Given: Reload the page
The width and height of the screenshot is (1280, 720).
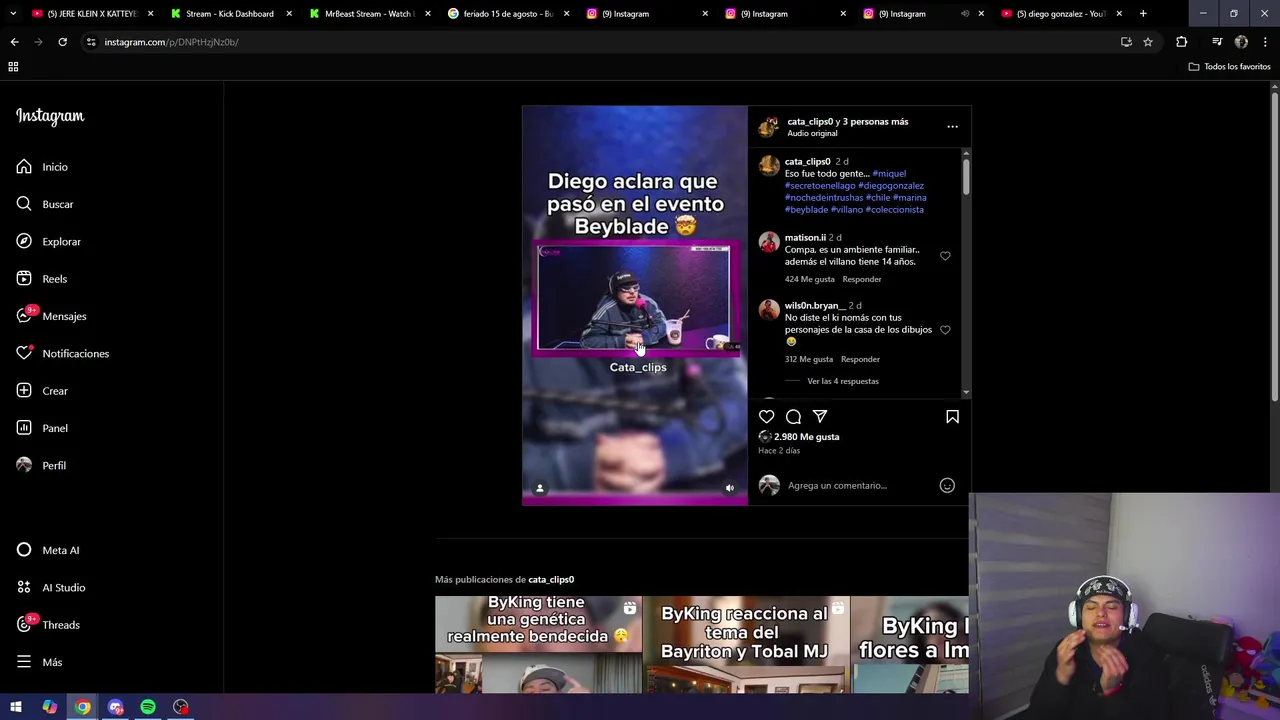Looking at the screenshot, I should (62, 42).
